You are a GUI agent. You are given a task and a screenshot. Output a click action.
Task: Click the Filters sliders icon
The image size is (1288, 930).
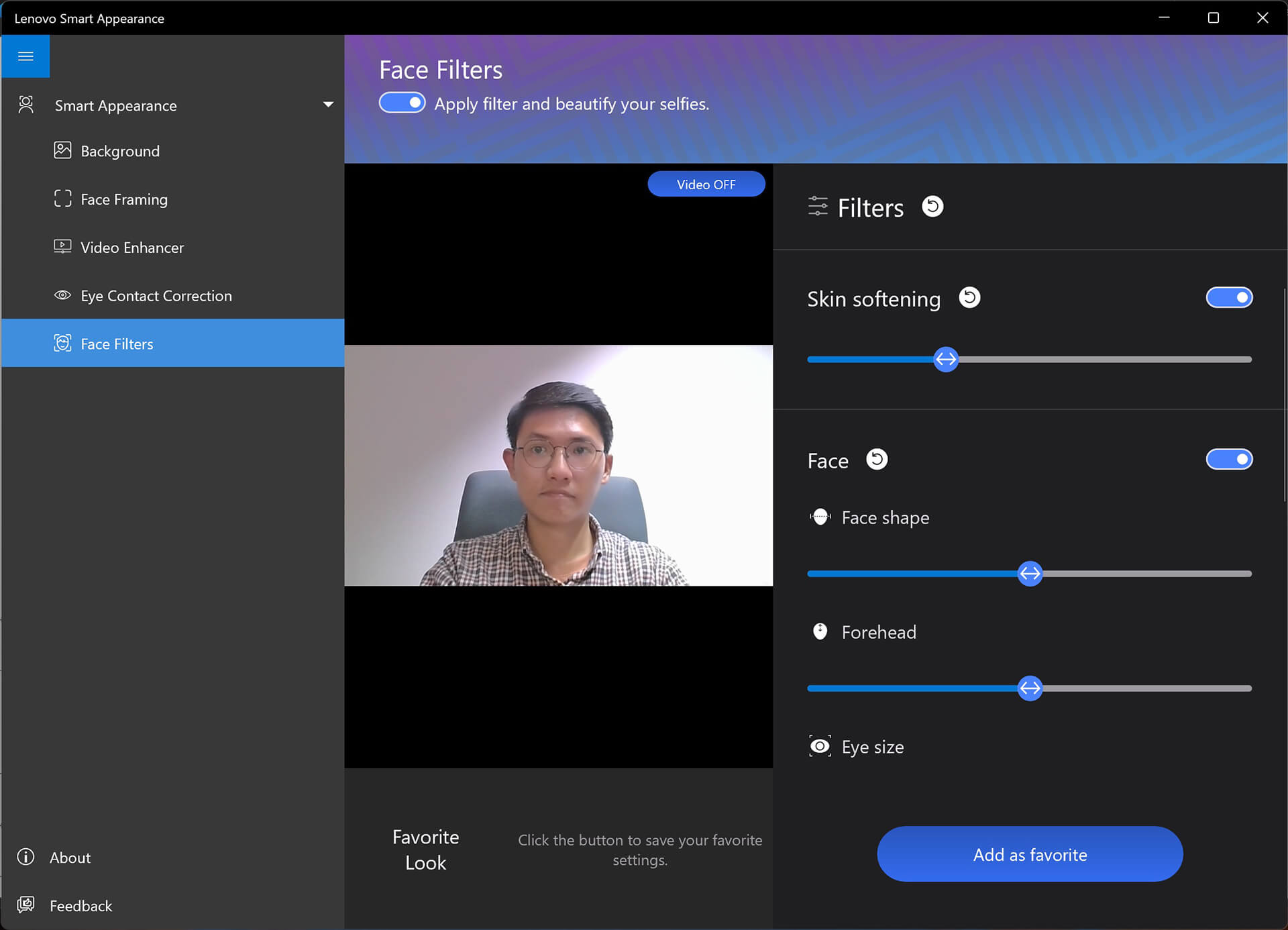pos(818,207)
